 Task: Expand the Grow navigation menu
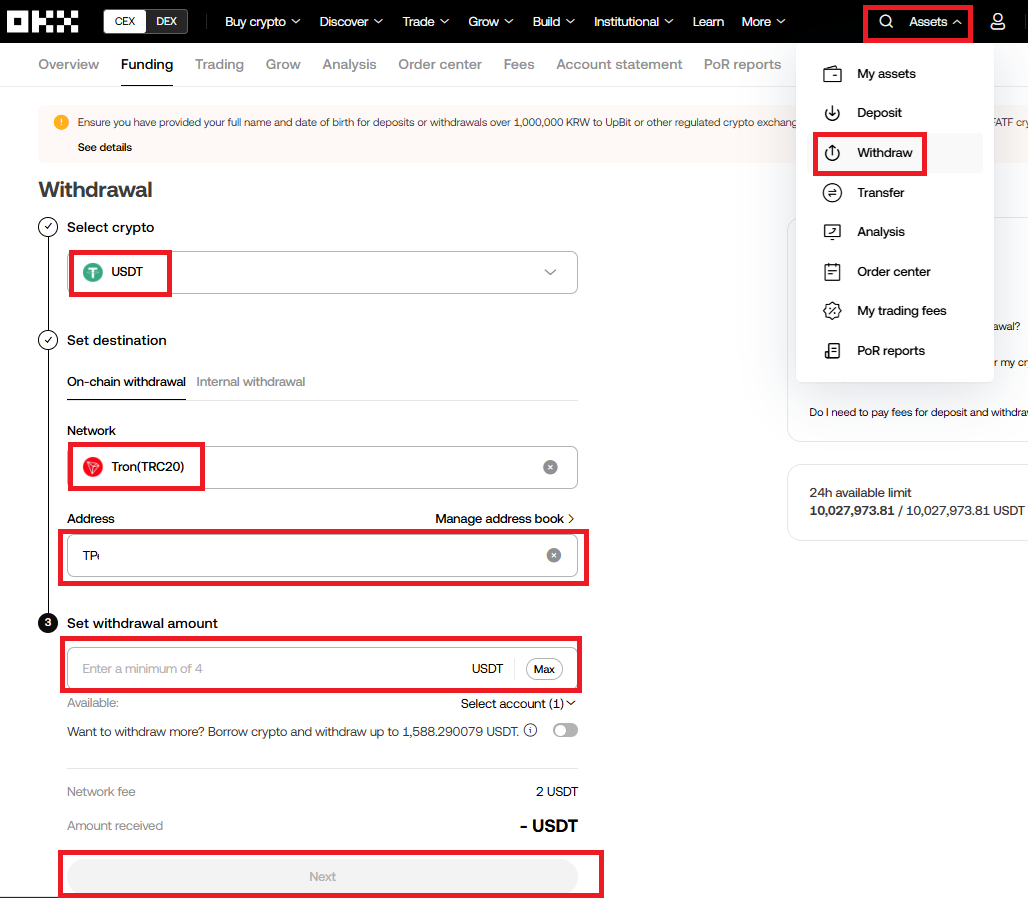tap(490, 22)
